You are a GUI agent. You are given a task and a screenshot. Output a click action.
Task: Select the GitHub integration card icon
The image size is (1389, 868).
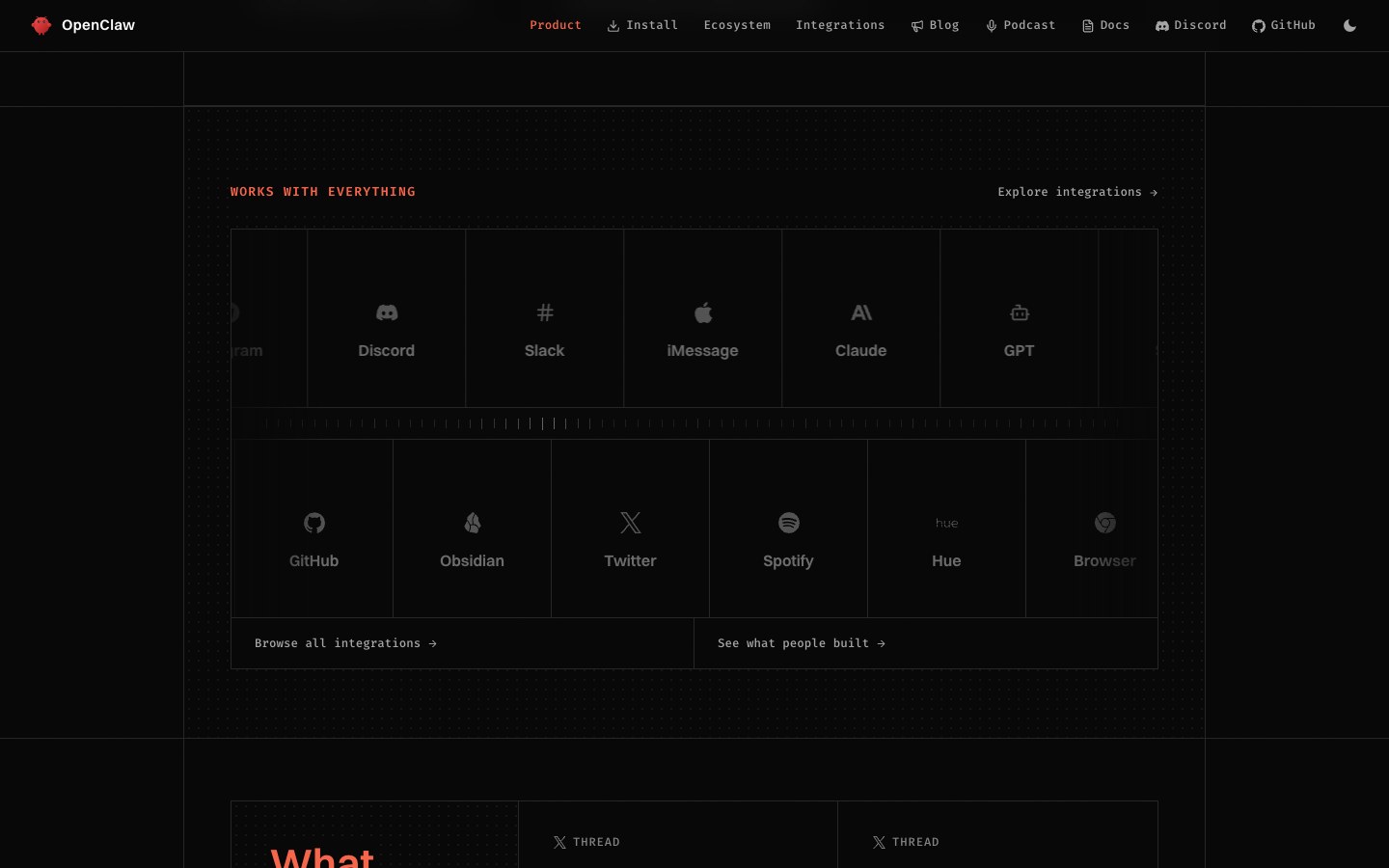point(314,523)
